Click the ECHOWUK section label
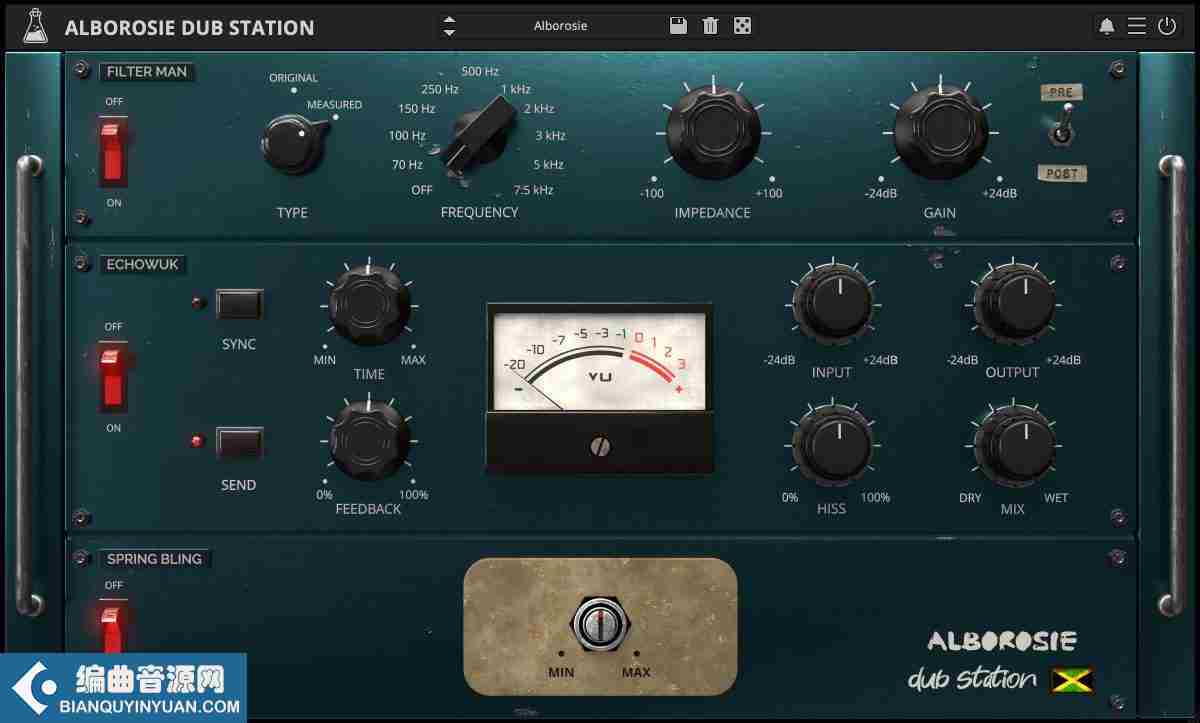1200x723 pixels. coord(143,265)
